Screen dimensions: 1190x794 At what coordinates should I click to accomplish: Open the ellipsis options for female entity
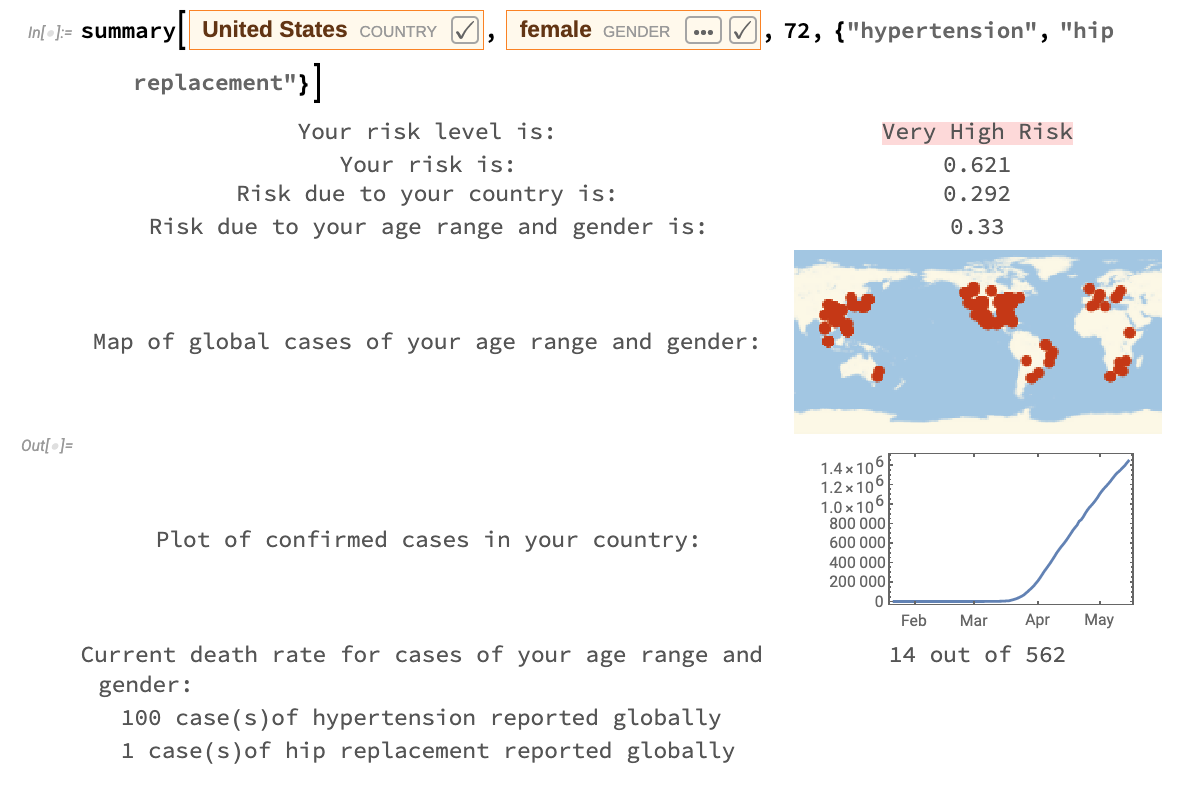point(703,31)
